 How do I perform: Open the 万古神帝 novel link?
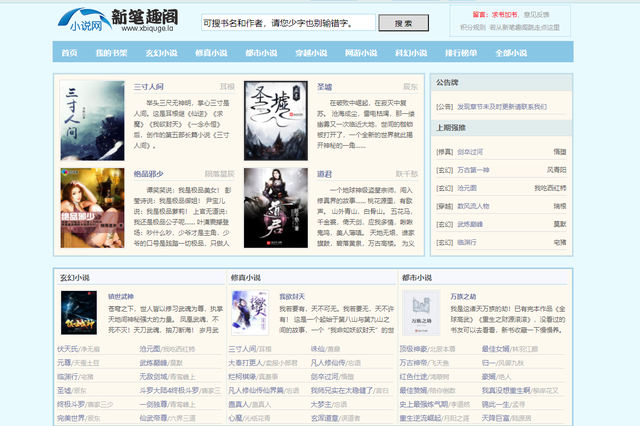tap(413, 363)
